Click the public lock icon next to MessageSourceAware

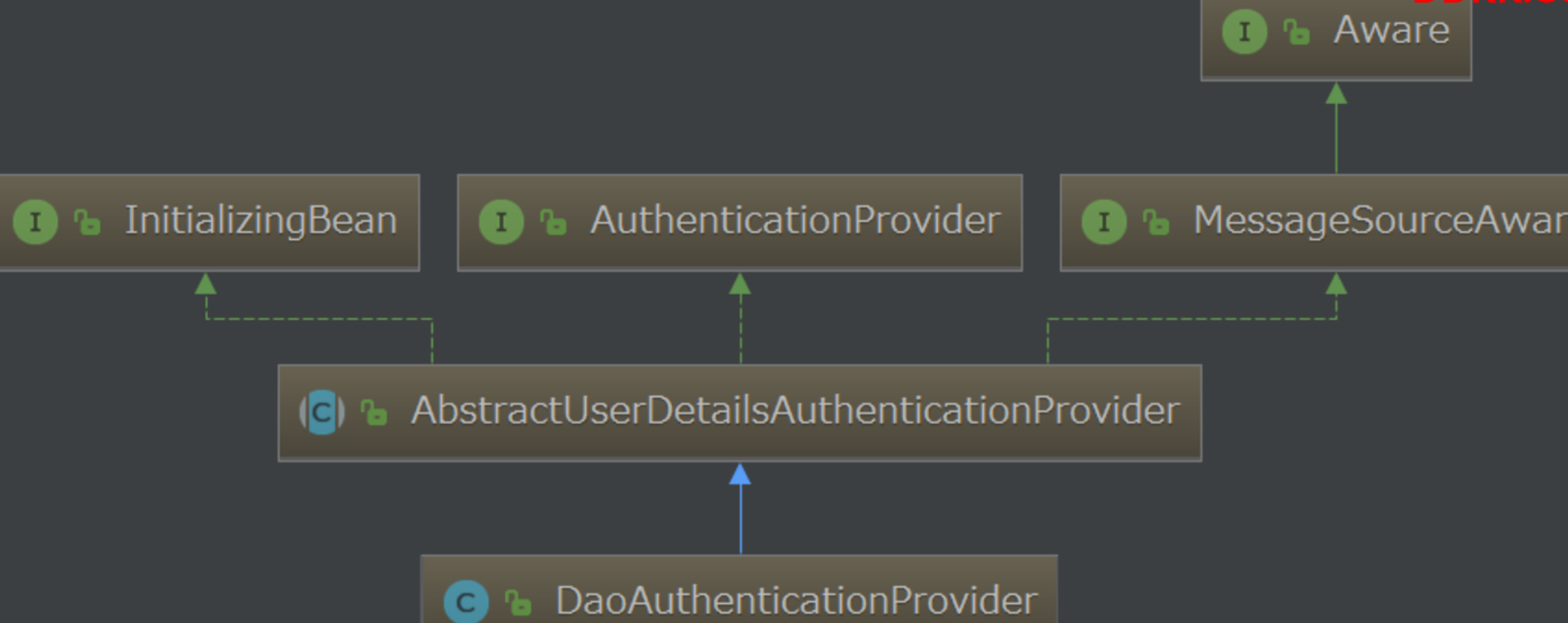pyautogui.click(x=1156, y=222)
